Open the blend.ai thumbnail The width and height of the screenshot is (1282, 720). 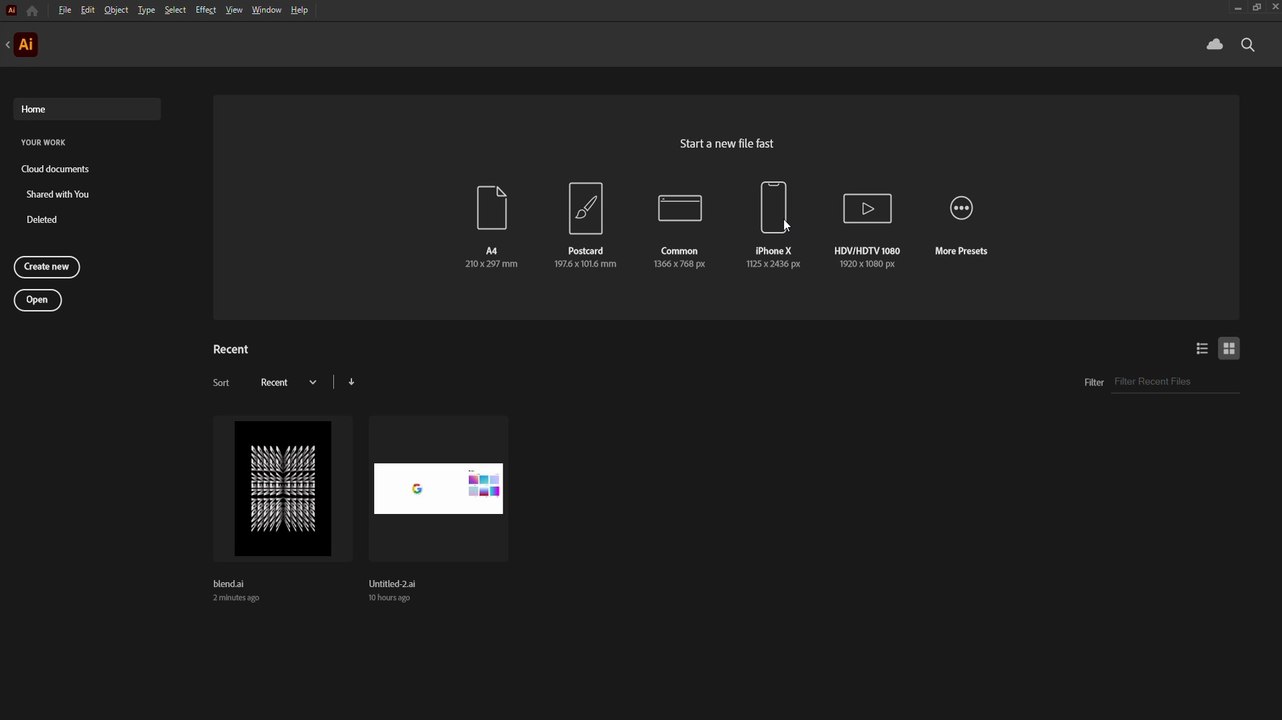(283, 489)
